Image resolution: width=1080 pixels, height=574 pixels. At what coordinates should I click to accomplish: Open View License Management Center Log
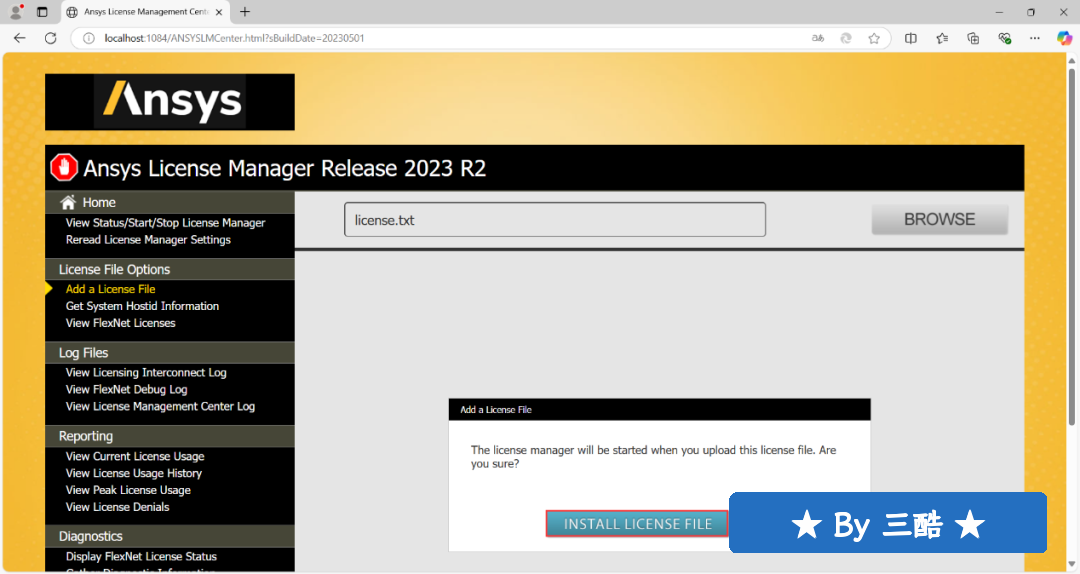160,407
